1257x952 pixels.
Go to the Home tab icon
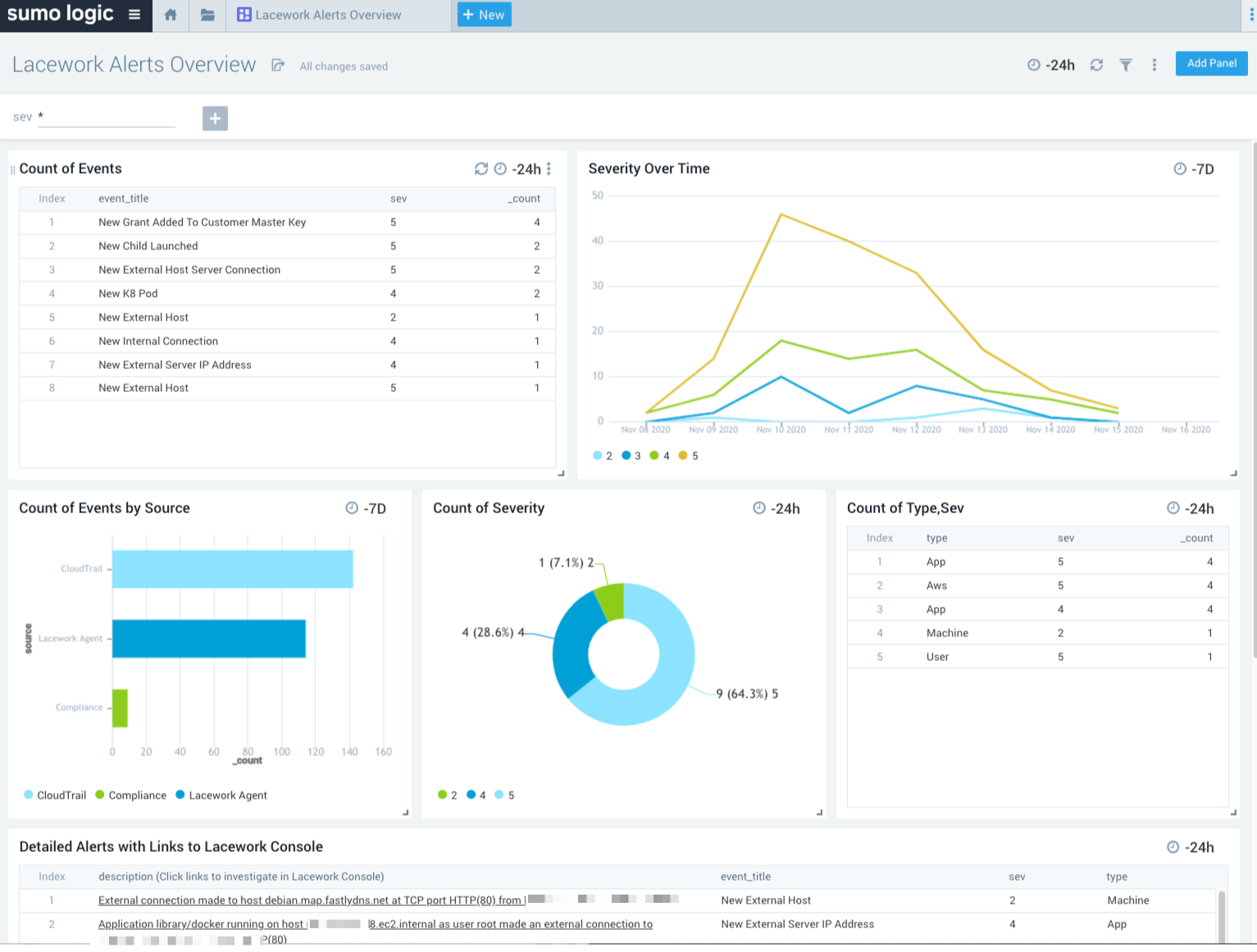pos(171,15)
